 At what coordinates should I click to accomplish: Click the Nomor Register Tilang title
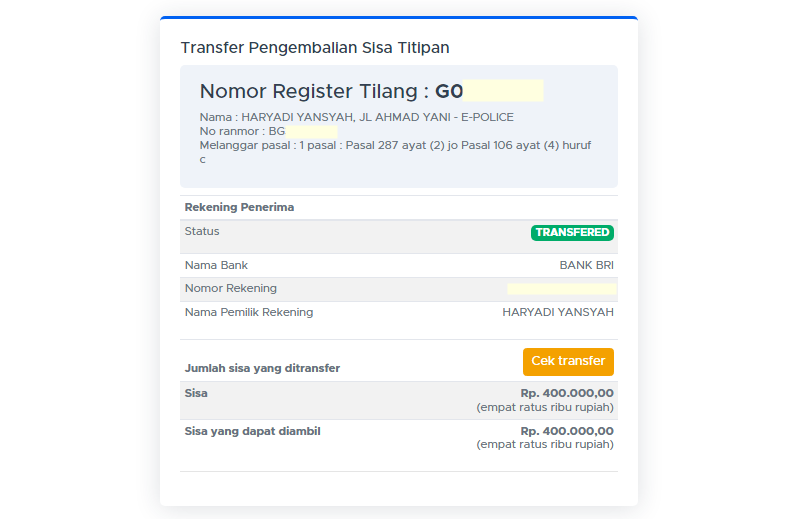(x=314, y=91)
